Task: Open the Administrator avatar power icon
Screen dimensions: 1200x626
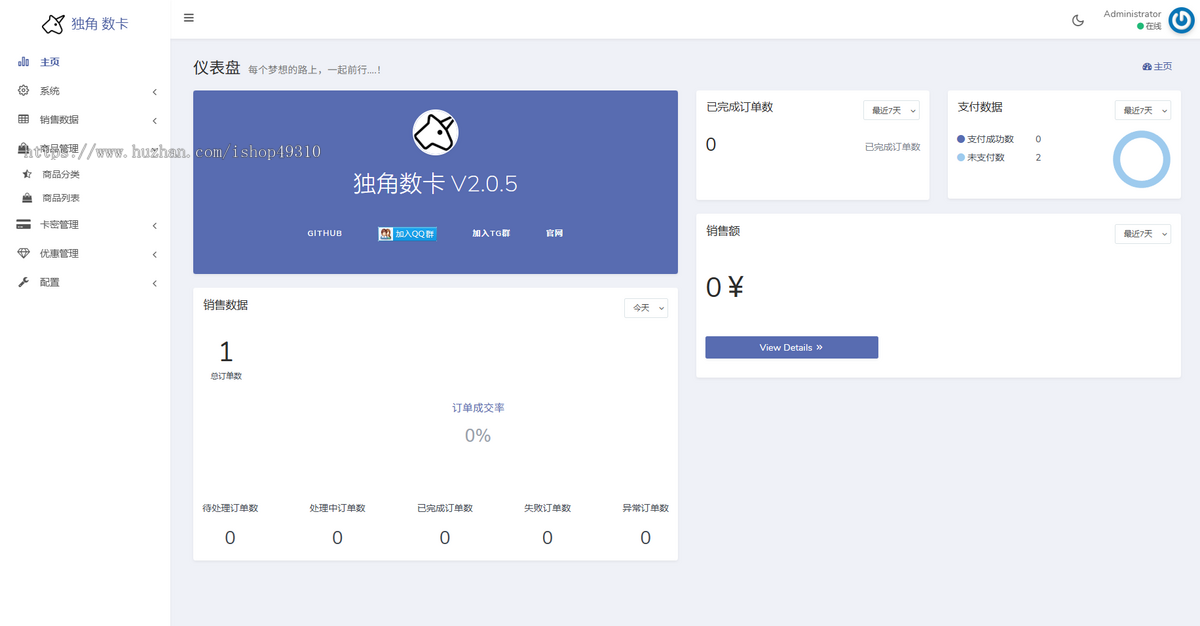Action: click(x=1182, y=20)
